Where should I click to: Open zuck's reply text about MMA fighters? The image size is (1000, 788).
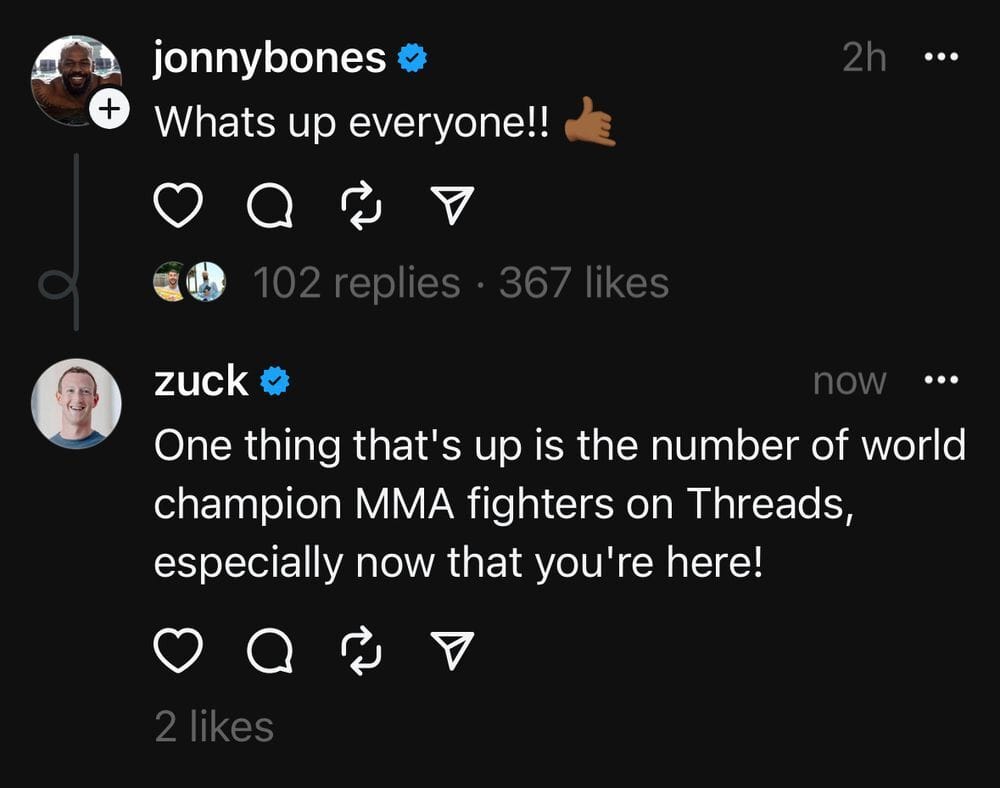click(560, 504)
